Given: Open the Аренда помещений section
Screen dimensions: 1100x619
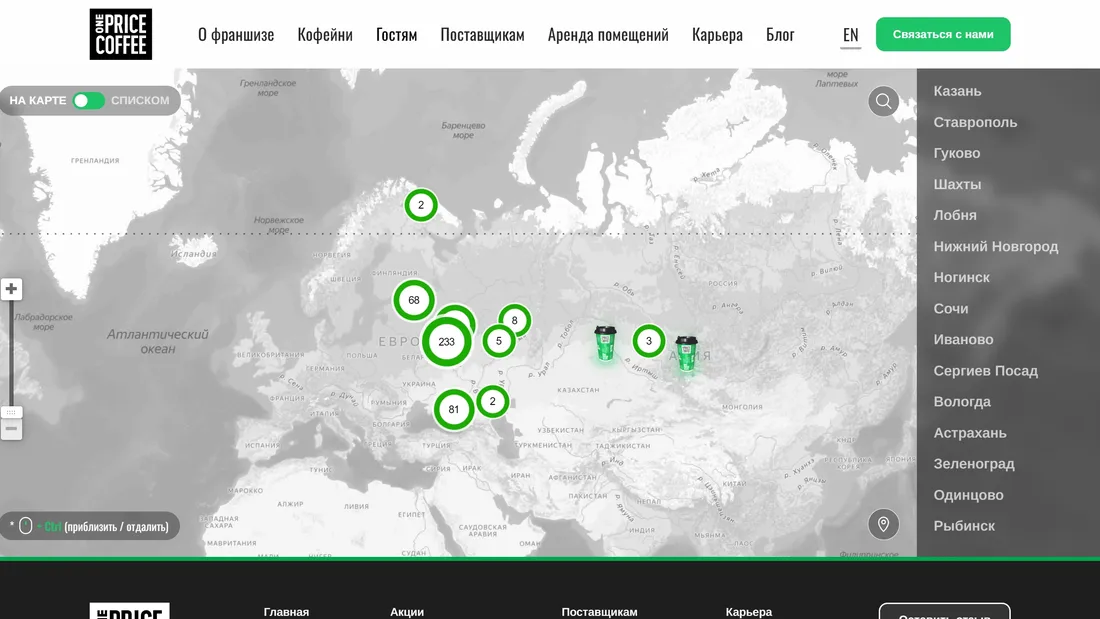Looking at the screenshot, I should pos(606,34).
